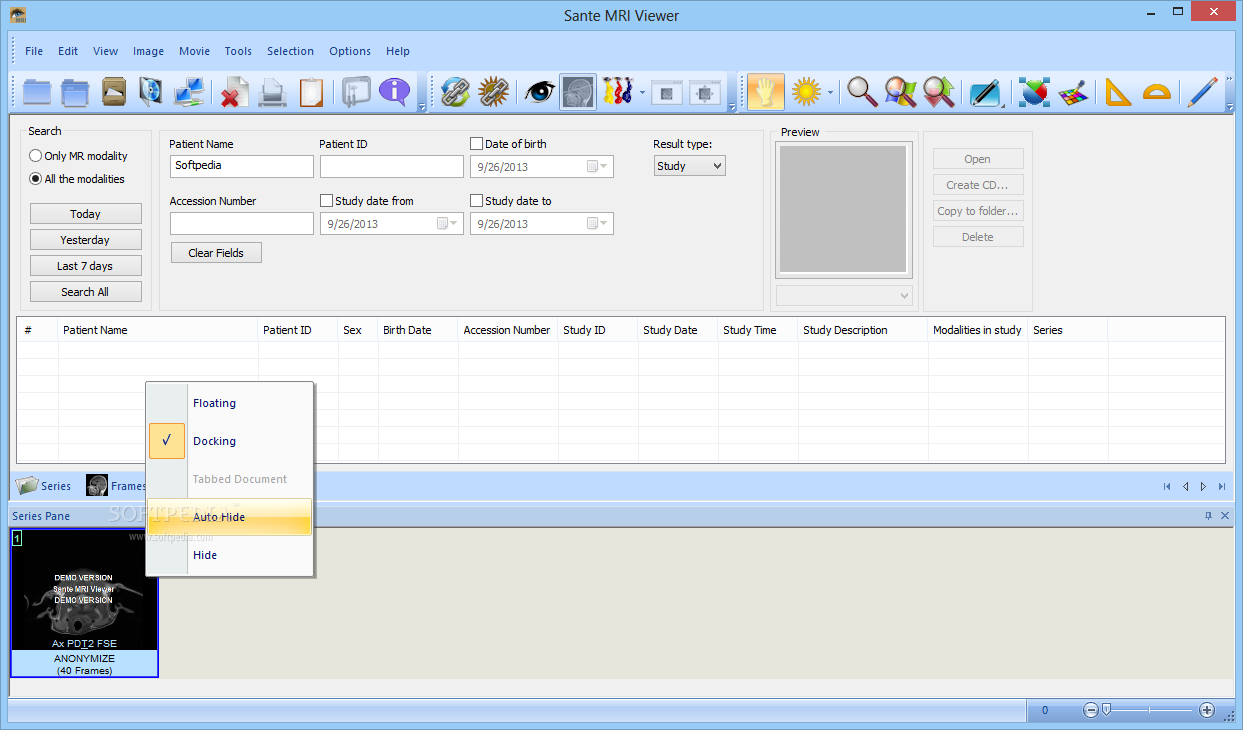Open the dropdown below the Preview box

845,295
